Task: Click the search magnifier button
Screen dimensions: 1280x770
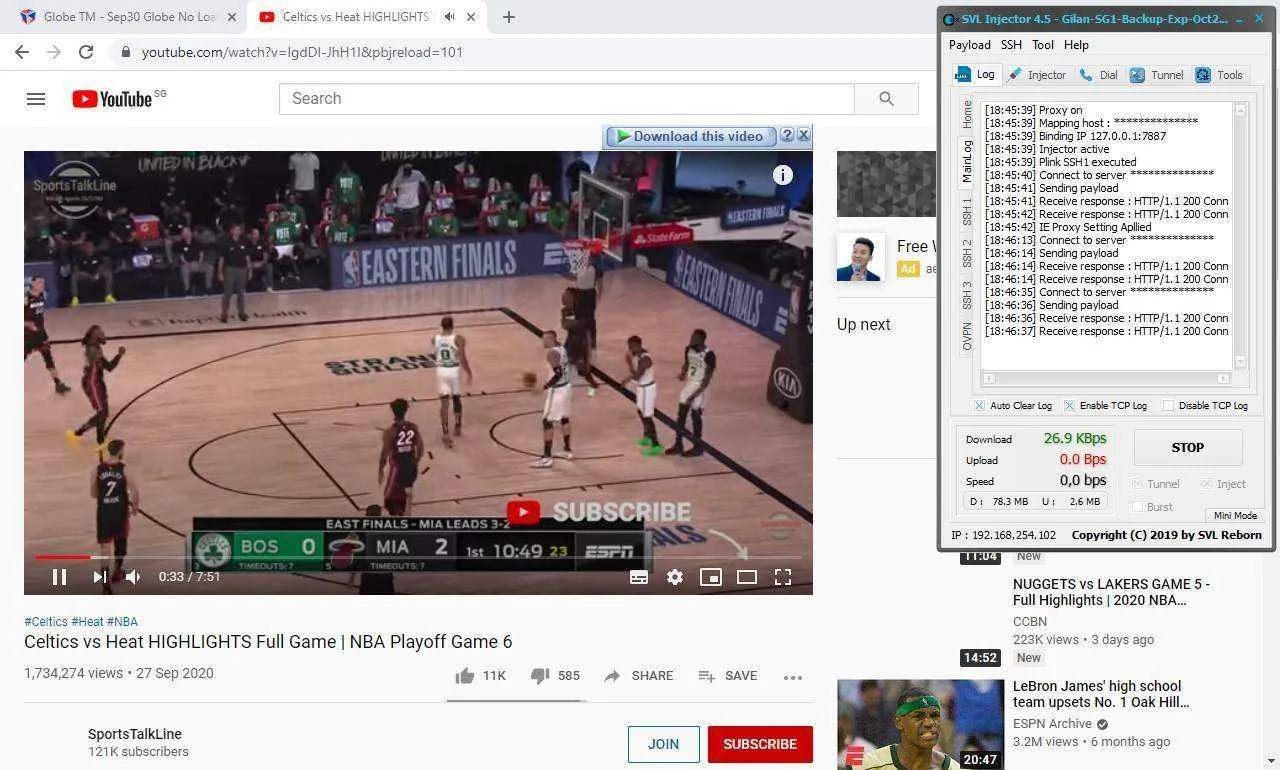Action: tap(886, 98)
